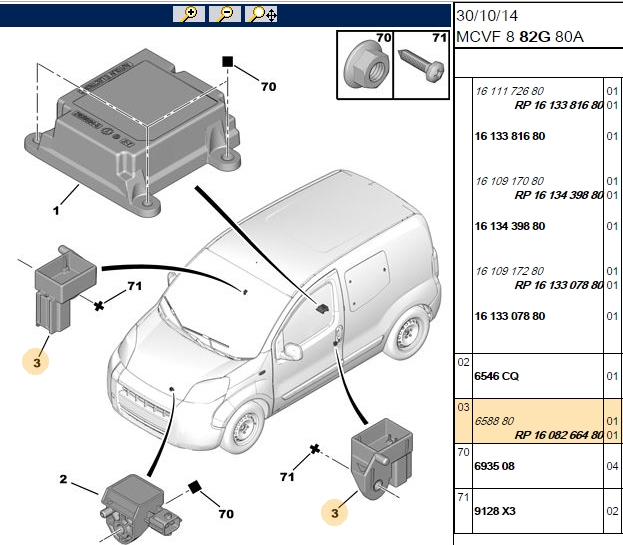
Task: Click quantity 02 in the 9128 X3 row
Action: pos(612,511)
